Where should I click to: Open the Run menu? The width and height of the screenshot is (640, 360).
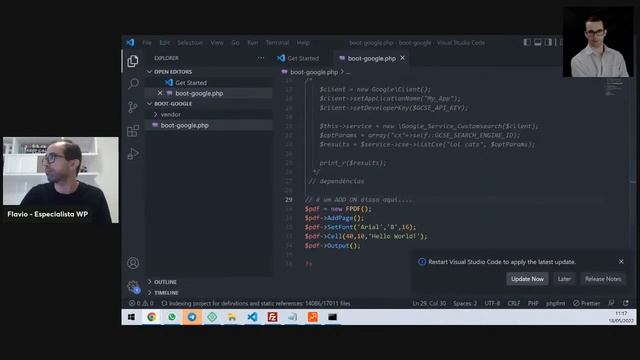click(253, 42)
